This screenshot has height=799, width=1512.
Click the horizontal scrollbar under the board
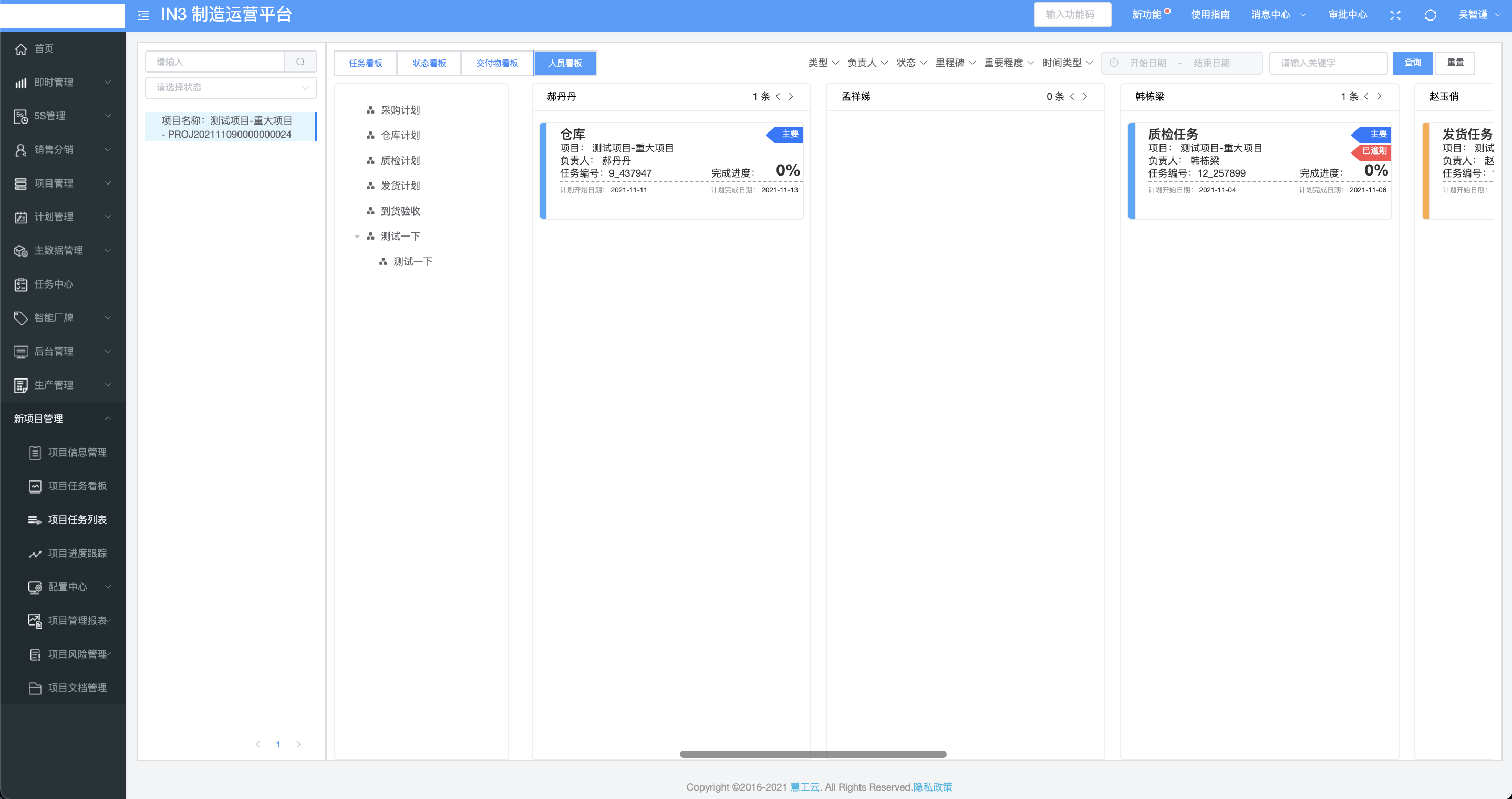click(812, 754)
